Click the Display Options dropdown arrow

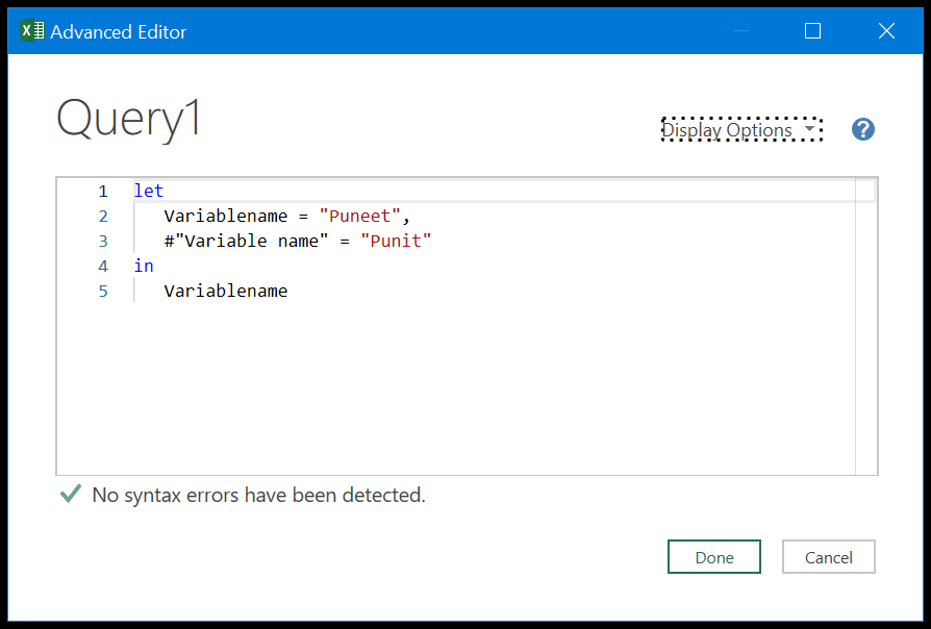click(x=809, y=129)
